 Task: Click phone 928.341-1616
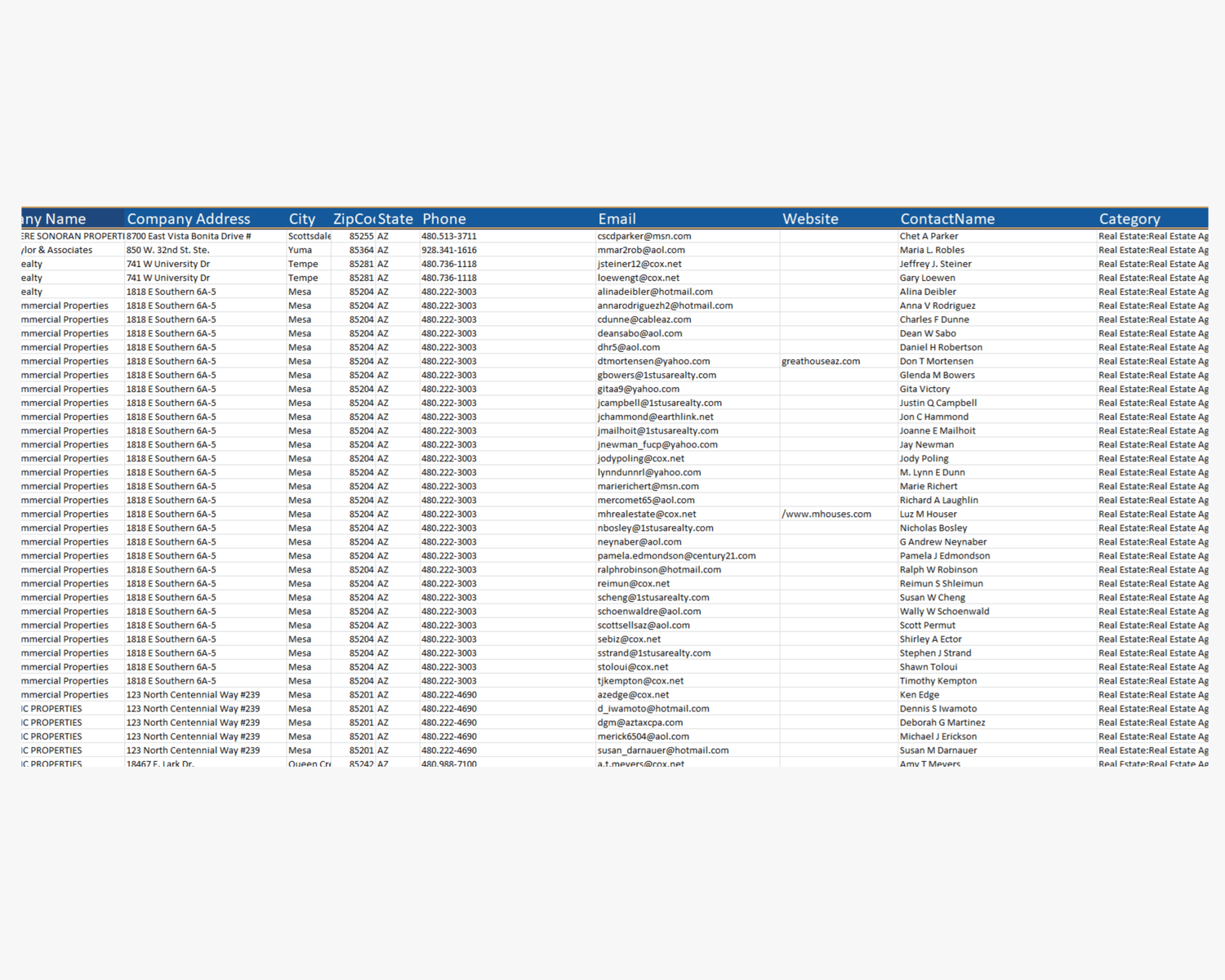[x=449, y=250]
